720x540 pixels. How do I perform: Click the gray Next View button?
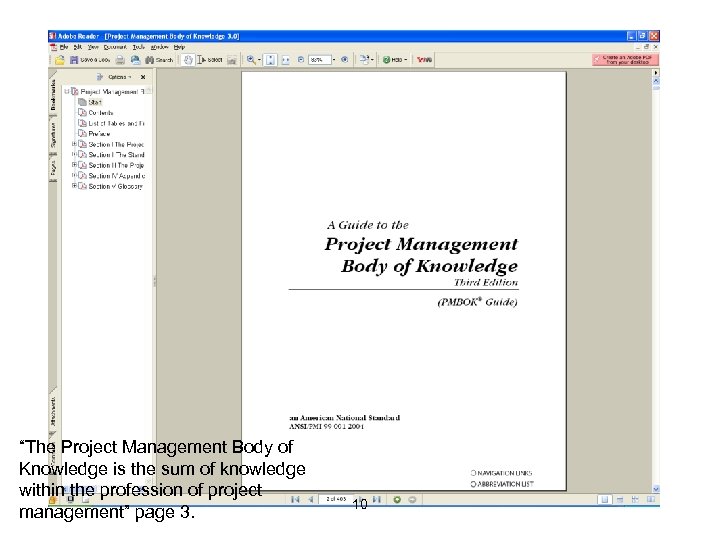pos(412,500)
